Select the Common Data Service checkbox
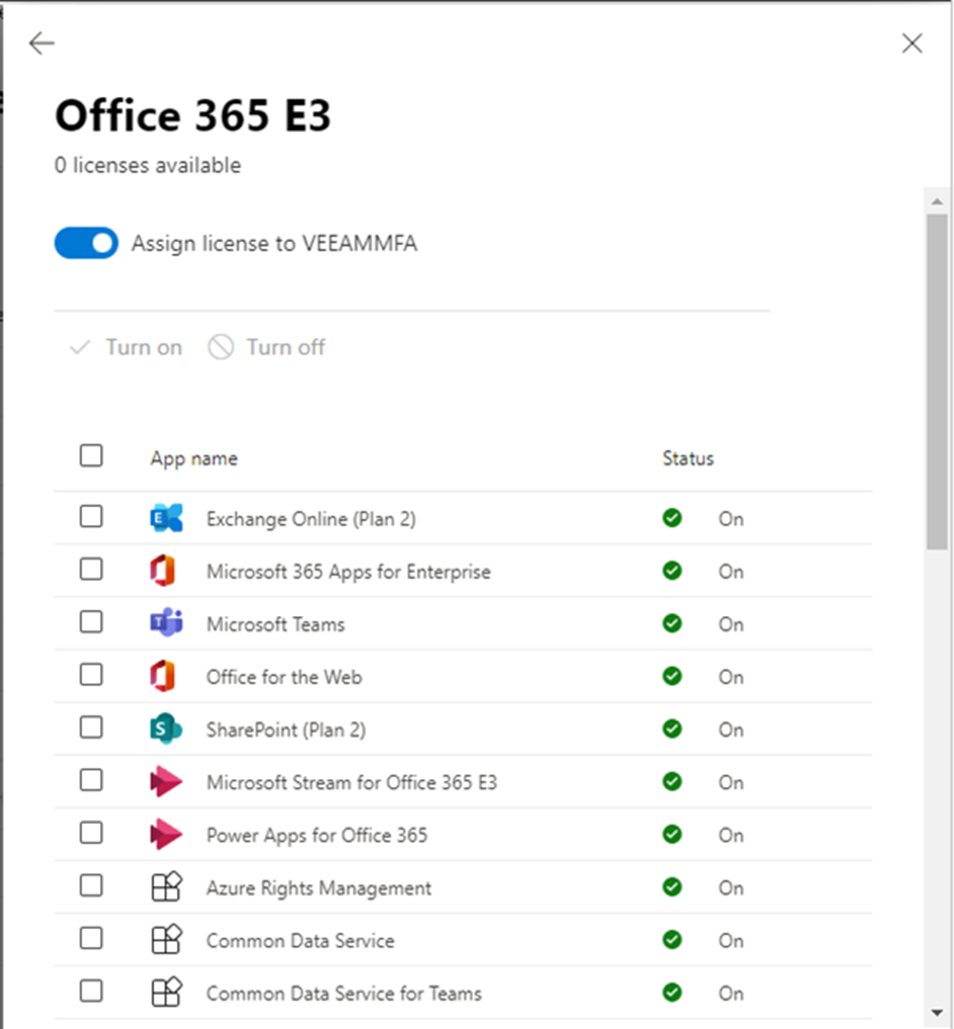Screen dimensions: 954x1029 point(91,938)
